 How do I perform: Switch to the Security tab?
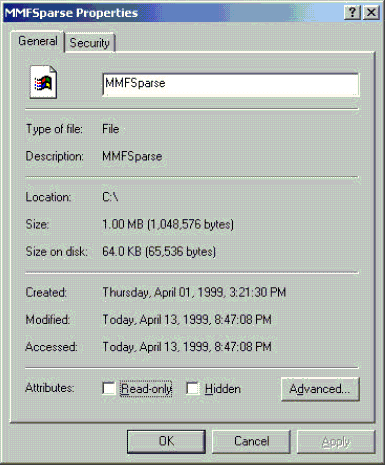pyautogui.click(x=89, y=43)
